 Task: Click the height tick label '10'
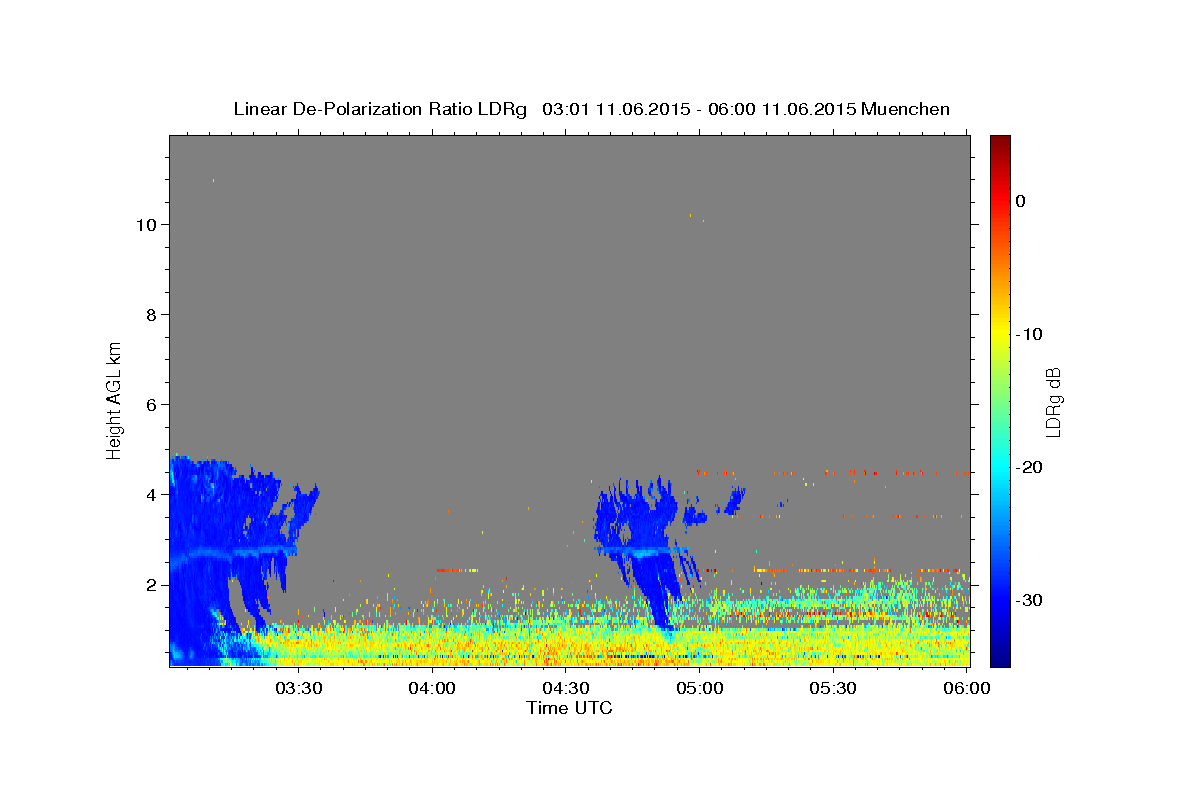pos(145,224)
